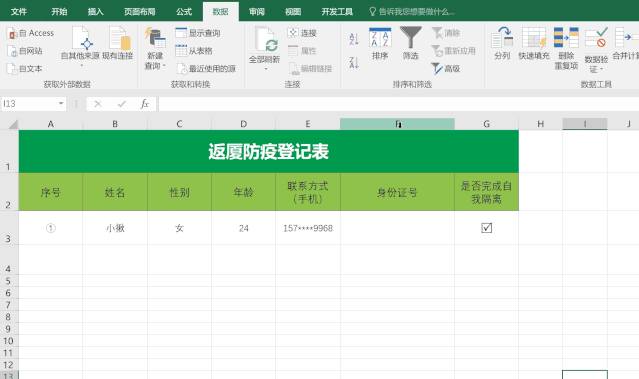Click 快速填充 flash fill
639x379 pixels.
click(534, 43)
